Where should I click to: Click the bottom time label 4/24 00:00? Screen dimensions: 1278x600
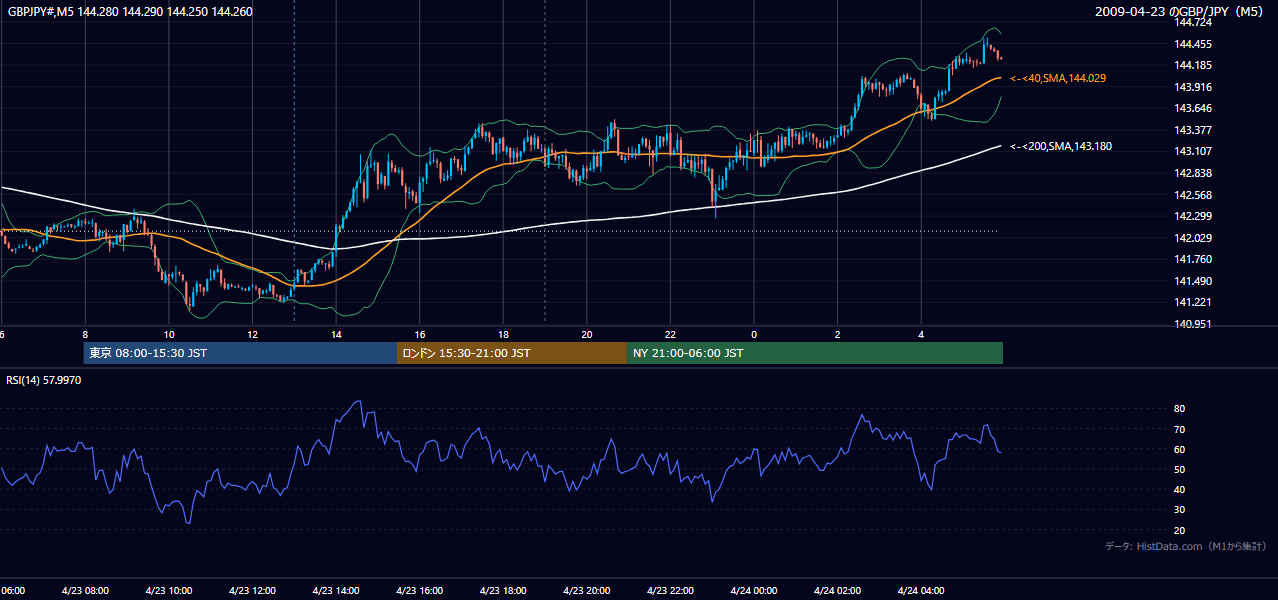[754, 591]
